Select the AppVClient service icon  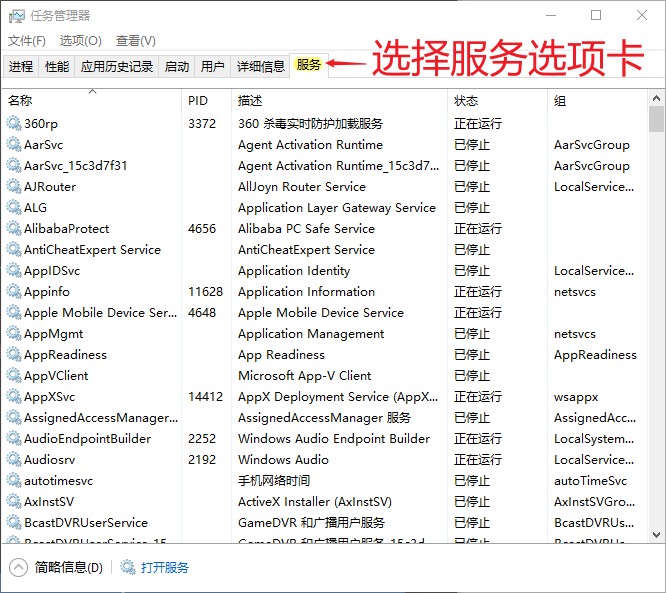point(14,376)
